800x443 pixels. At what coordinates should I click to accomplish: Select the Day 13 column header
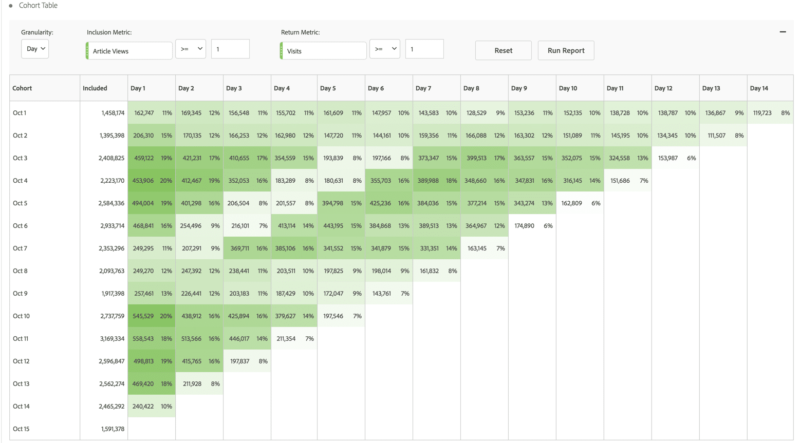(x=723, y=88)
